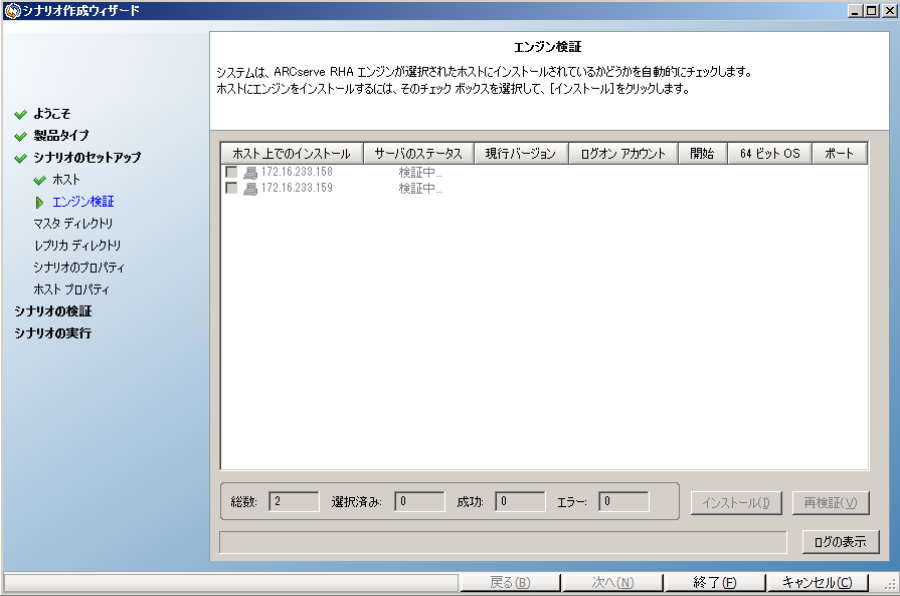This screenshot has height=596, width=900.
Task: Click the IP address text 172.16.233.158
Action: tap(297, 172)
